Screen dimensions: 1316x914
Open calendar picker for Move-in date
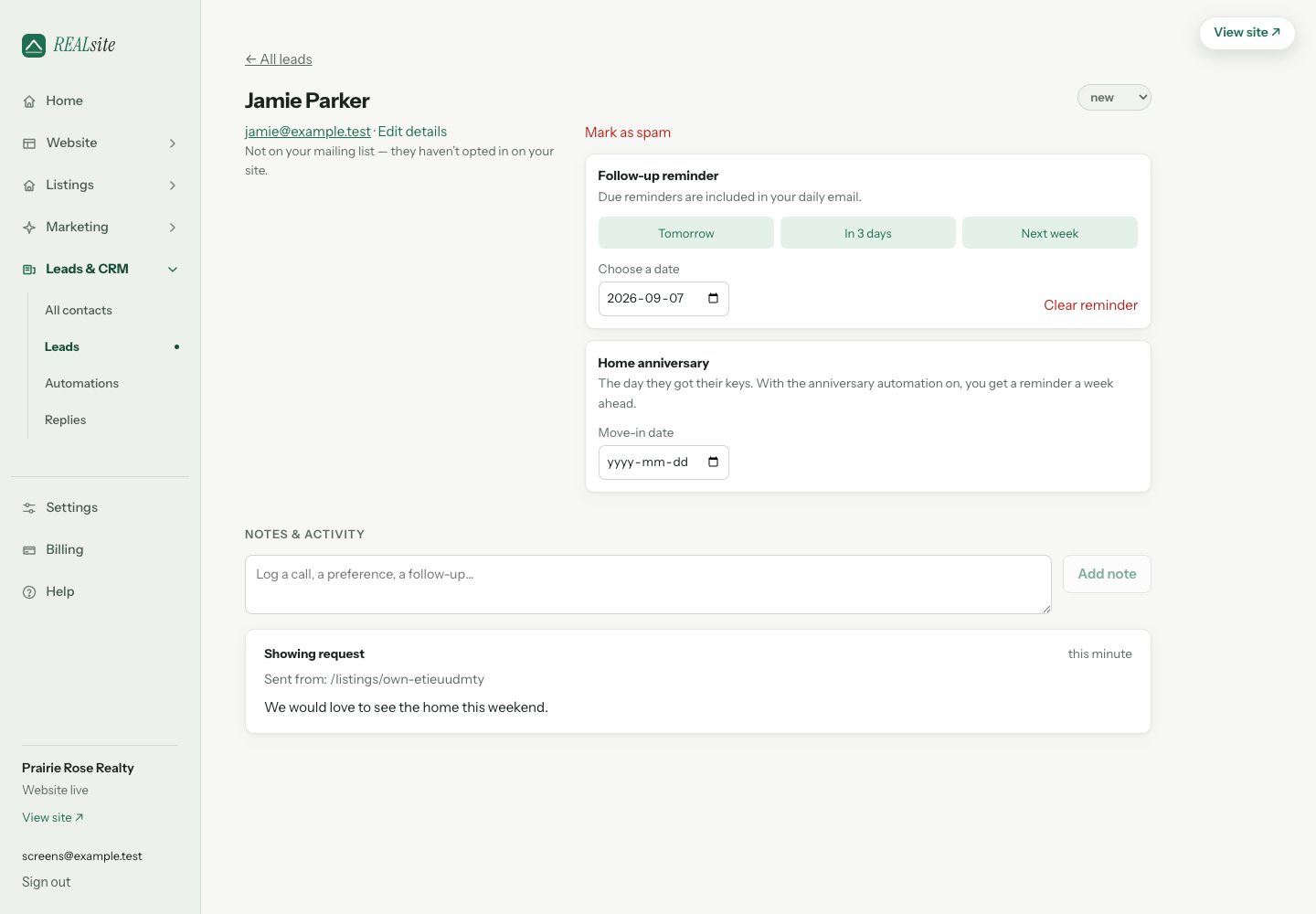(713, 462)
